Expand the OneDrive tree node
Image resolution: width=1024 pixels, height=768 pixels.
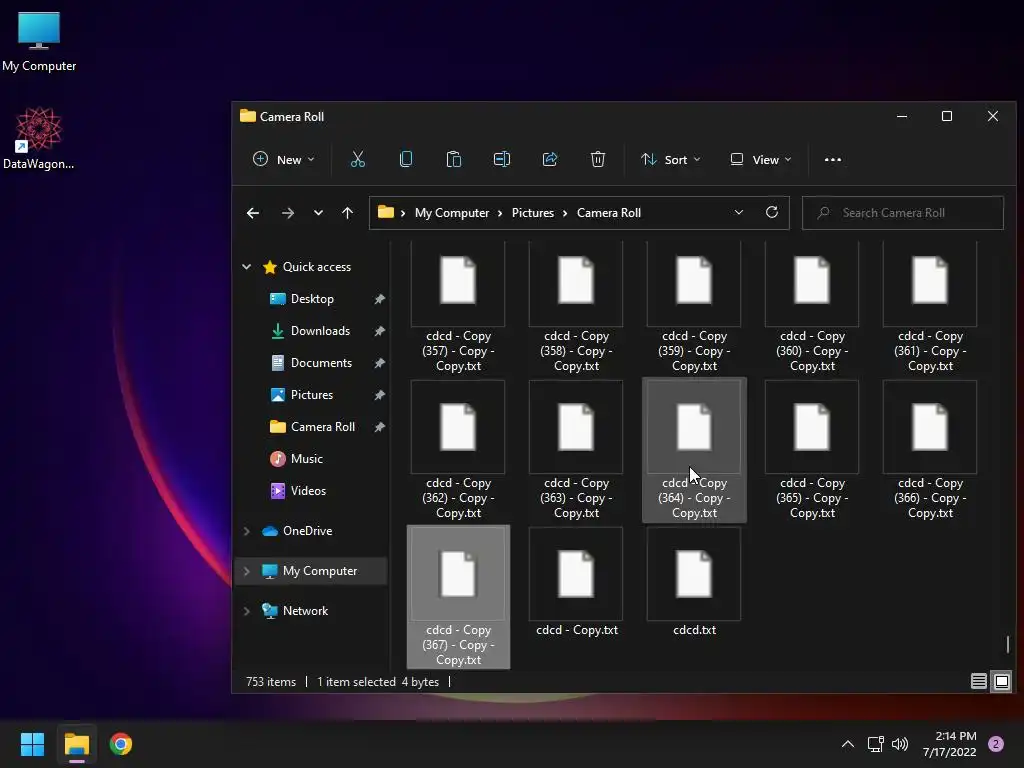[247, 531]
